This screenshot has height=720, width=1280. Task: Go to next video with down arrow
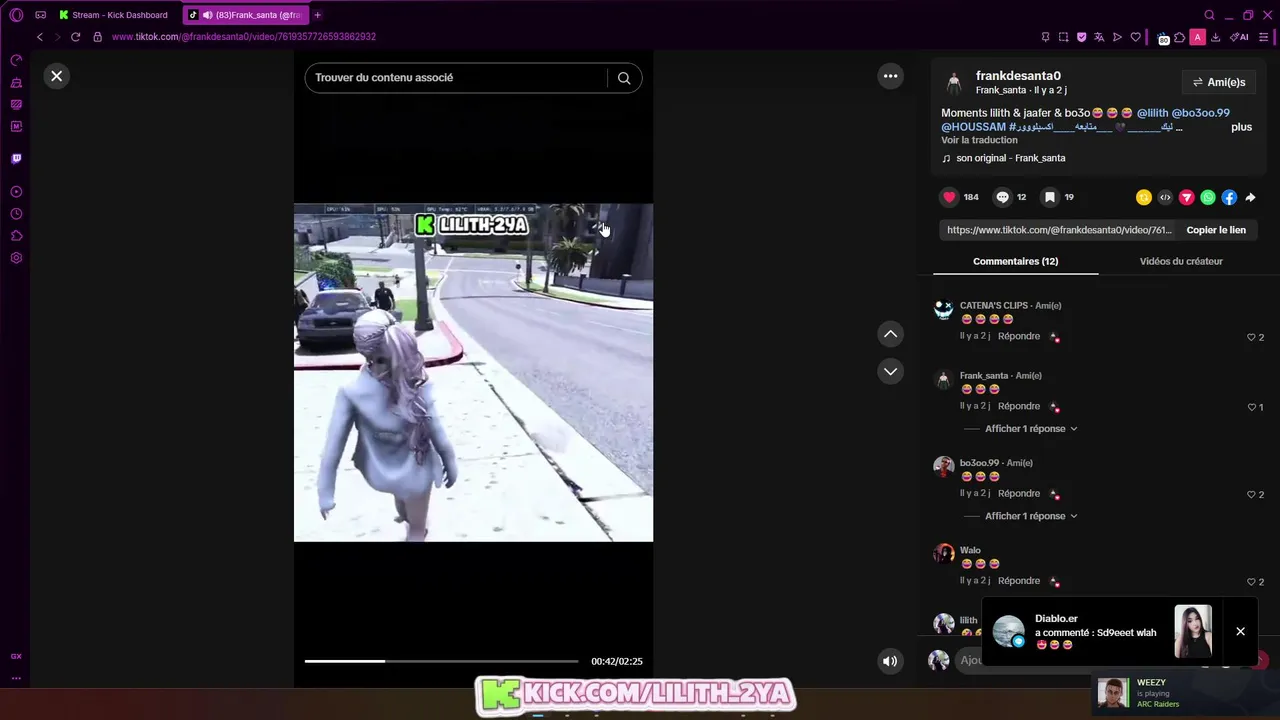point(890,371)
